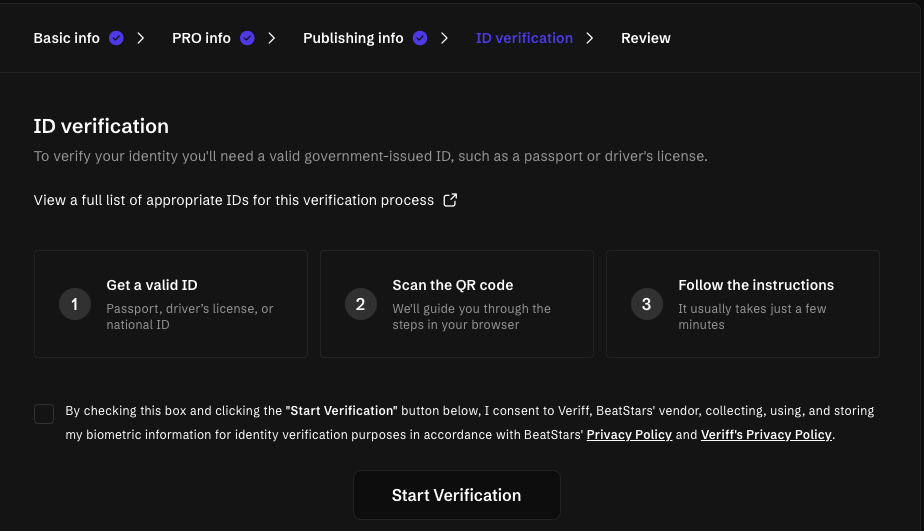Open Veriff's Privacy Policy link

click(766, 435)
